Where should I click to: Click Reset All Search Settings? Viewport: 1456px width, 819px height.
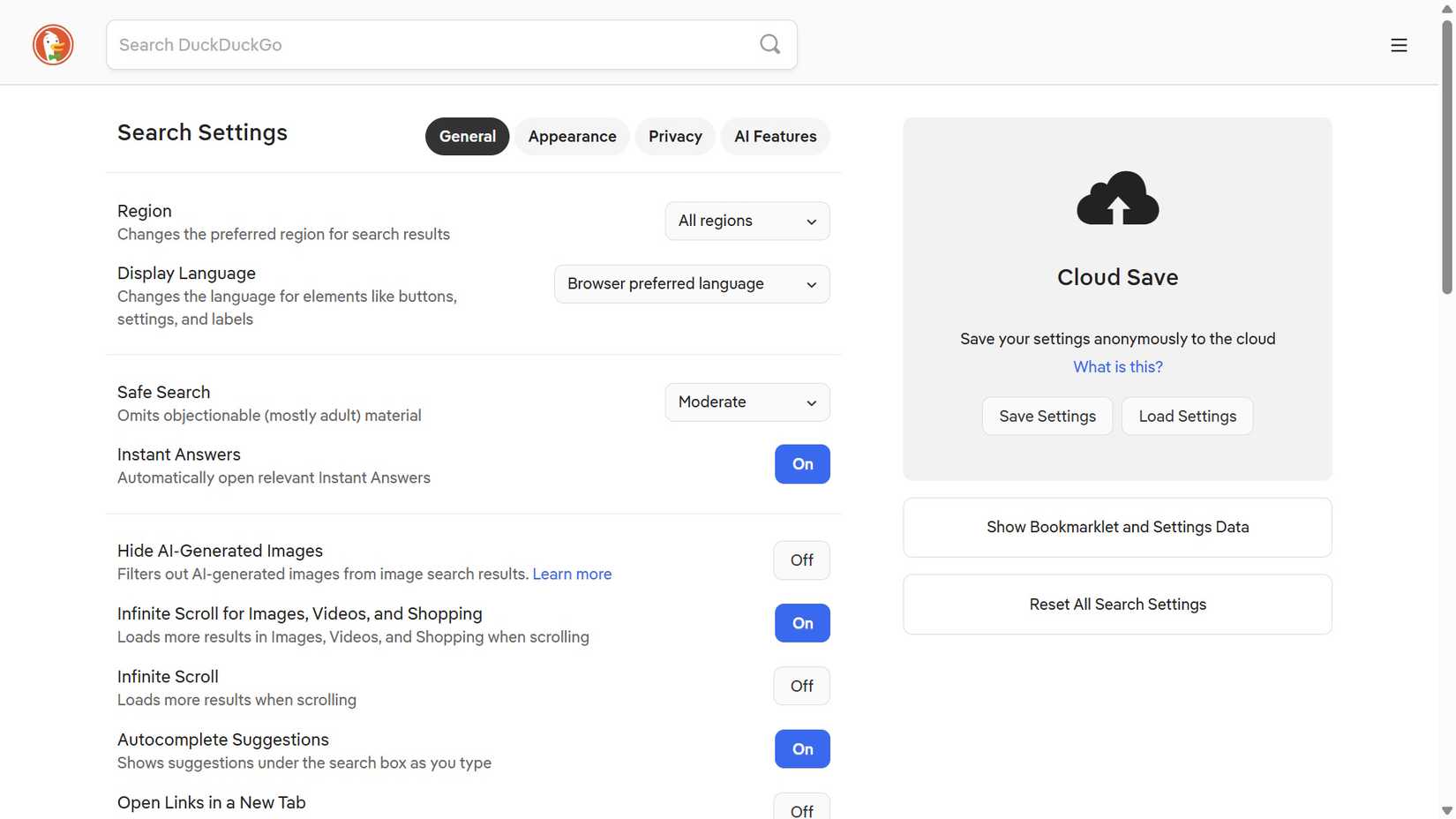point(1117,605)
